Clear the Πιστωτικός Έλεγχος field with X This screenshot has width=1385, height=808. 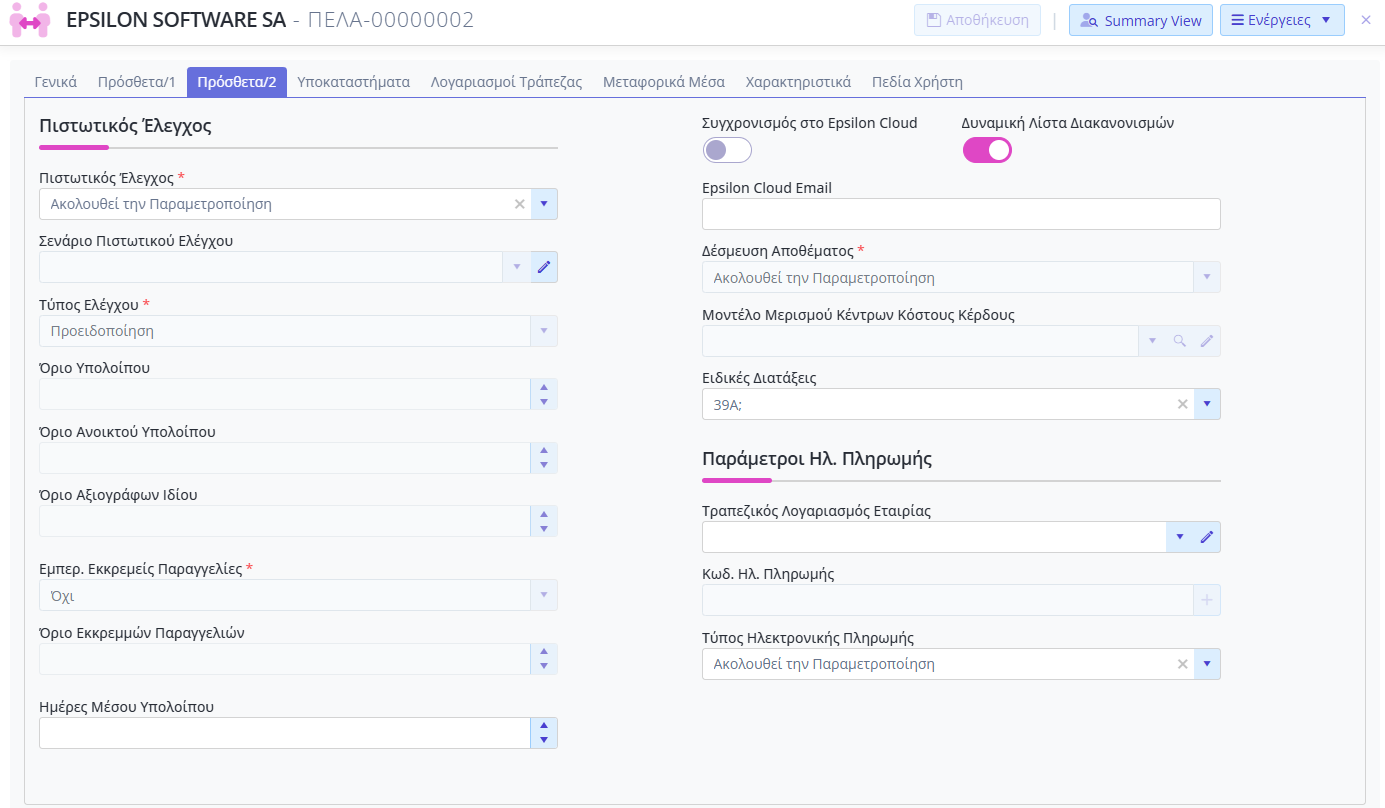[519, 204]
